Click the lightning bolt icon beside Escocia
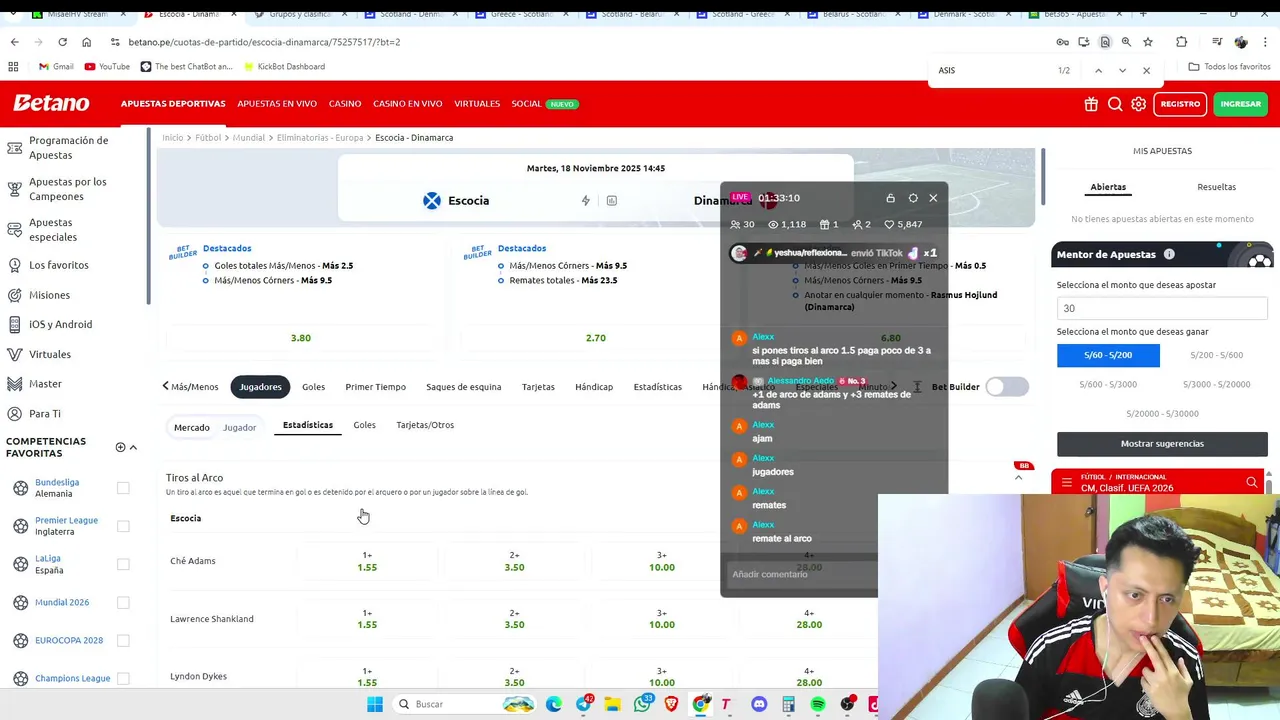 586,200
